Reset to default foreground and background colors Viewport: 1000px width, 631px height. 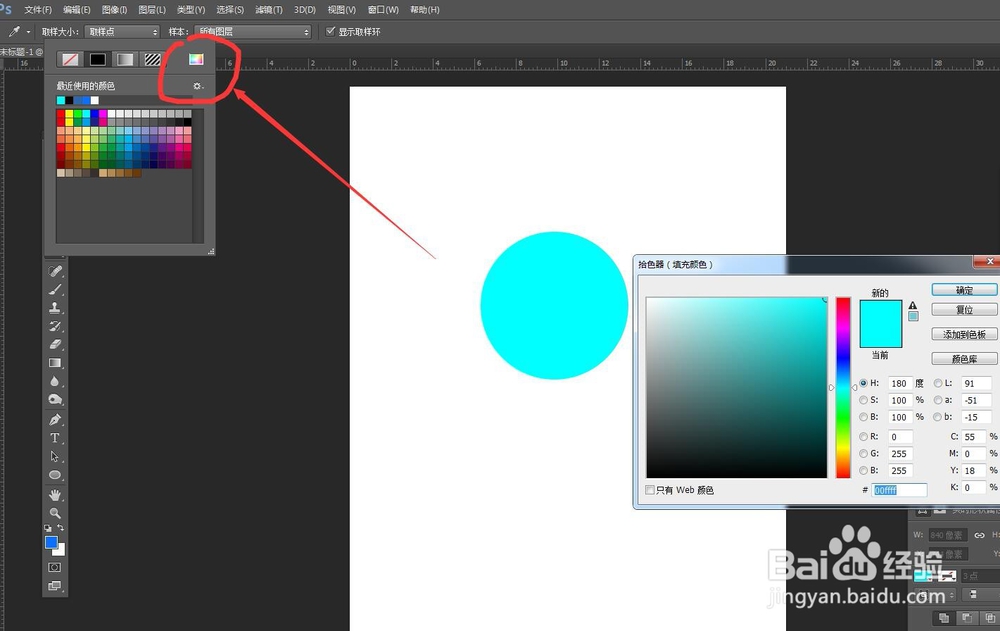click(x=48, y=528)
